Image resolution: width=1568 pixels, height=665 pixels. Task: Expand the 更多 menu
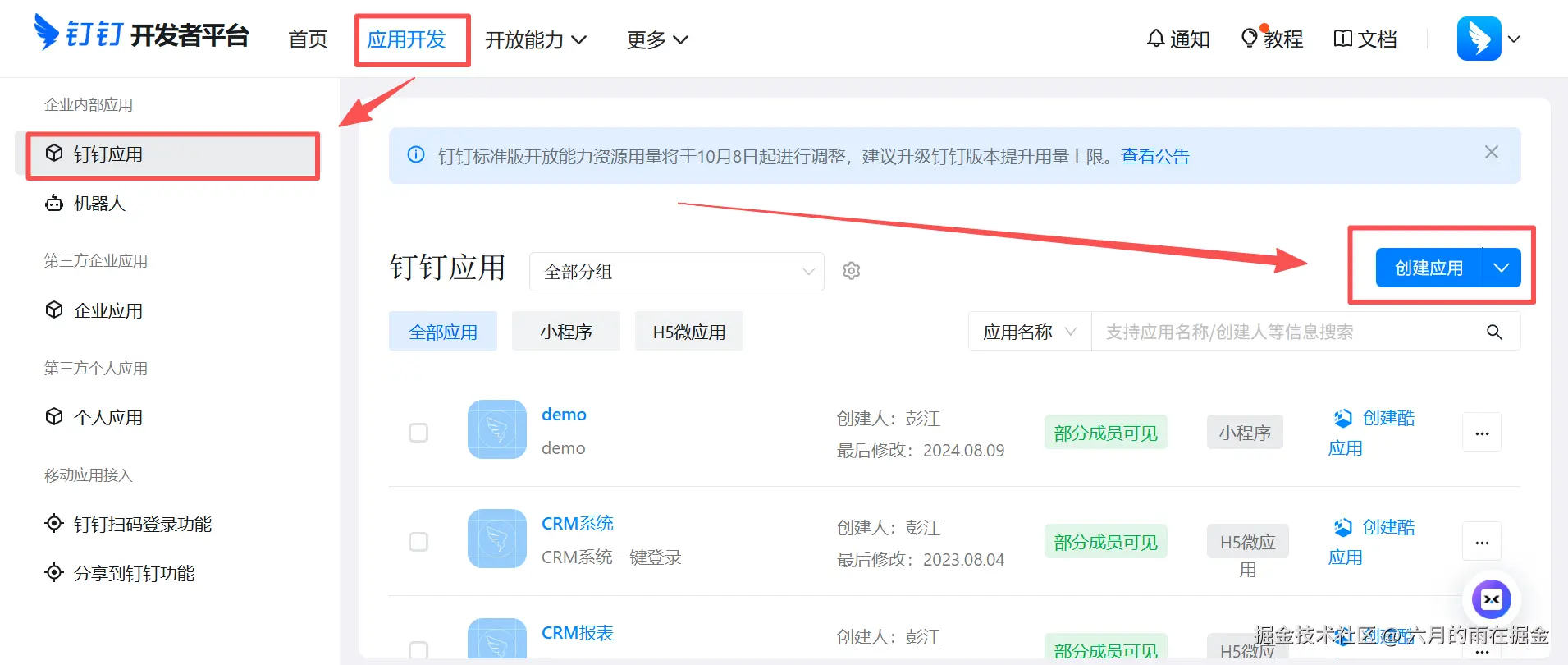657,39
